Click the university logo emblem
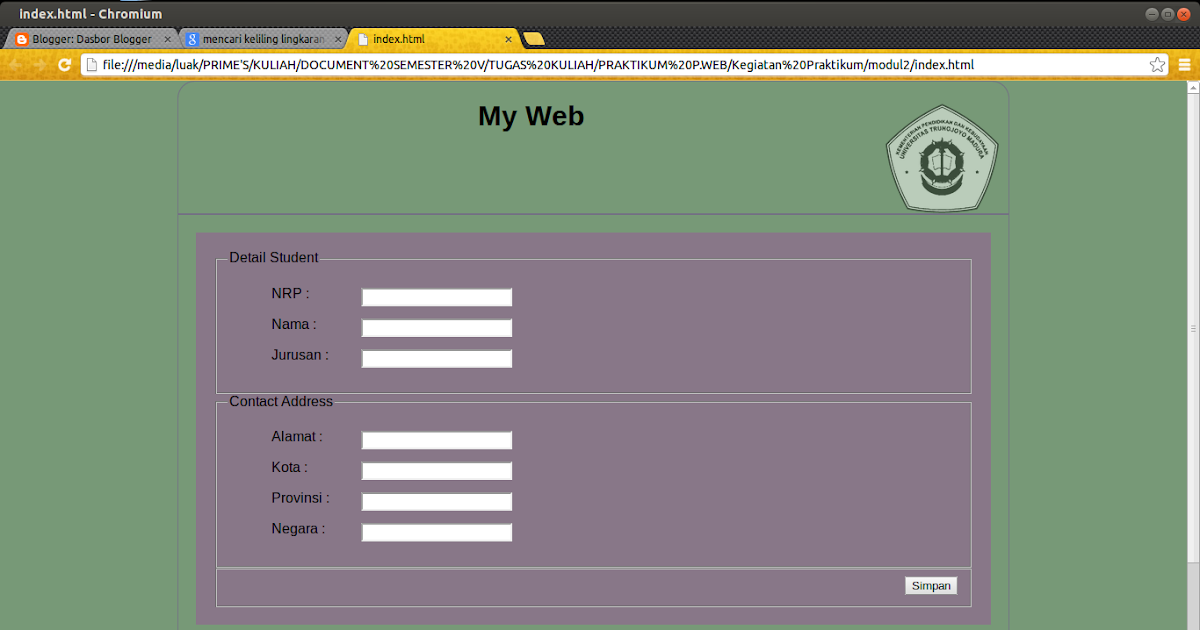Screen dimensions: 1200x630 pos(942,158)
